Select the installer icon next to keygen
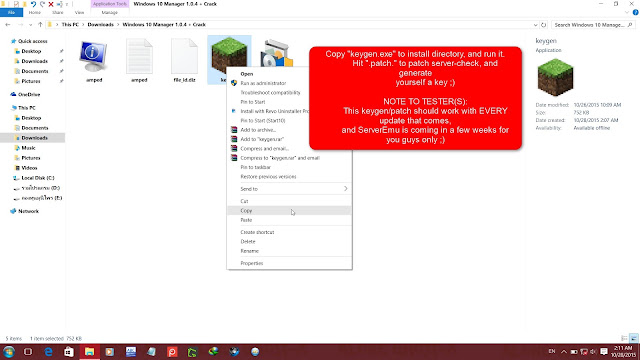 click(x=276, y=53)
